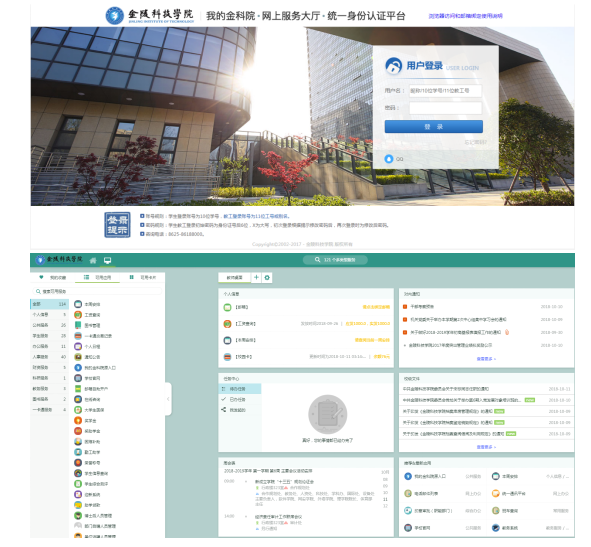The image size is (591, 547).
Task: Click the 统一通讯平台 orange app icon
Action: pyautogui.click(x=496, y=493)
